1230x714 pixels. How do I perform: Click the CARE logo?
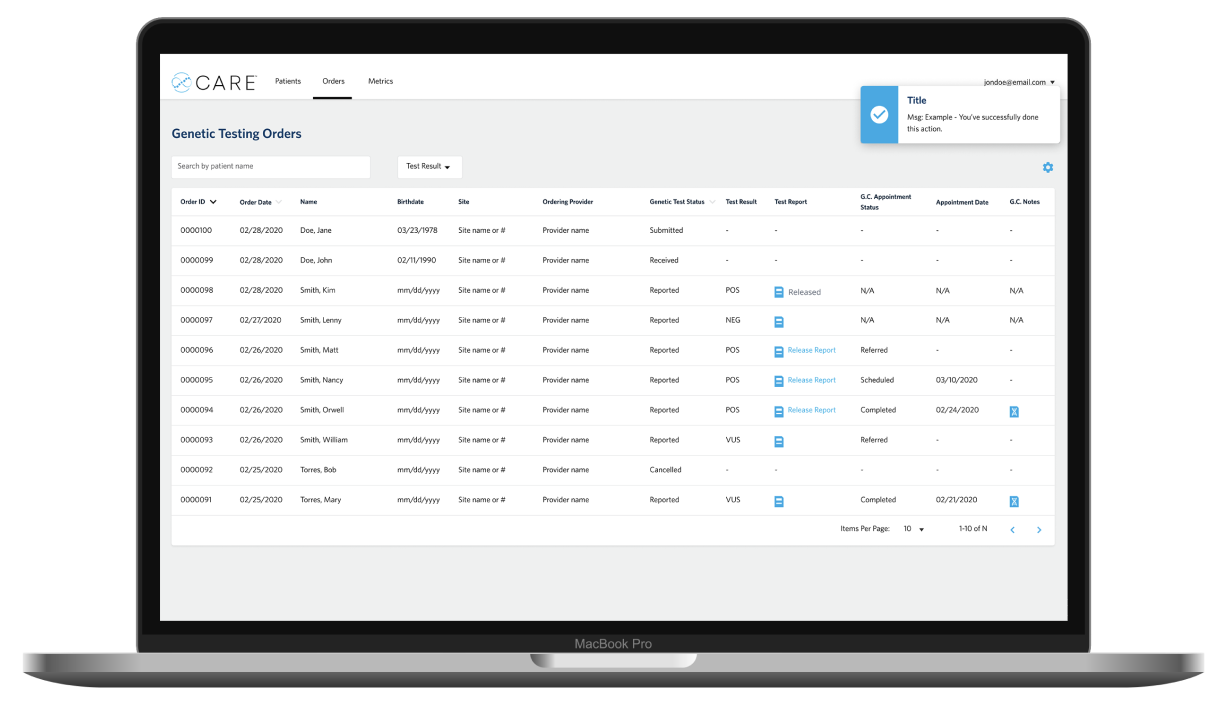(214, 82)
